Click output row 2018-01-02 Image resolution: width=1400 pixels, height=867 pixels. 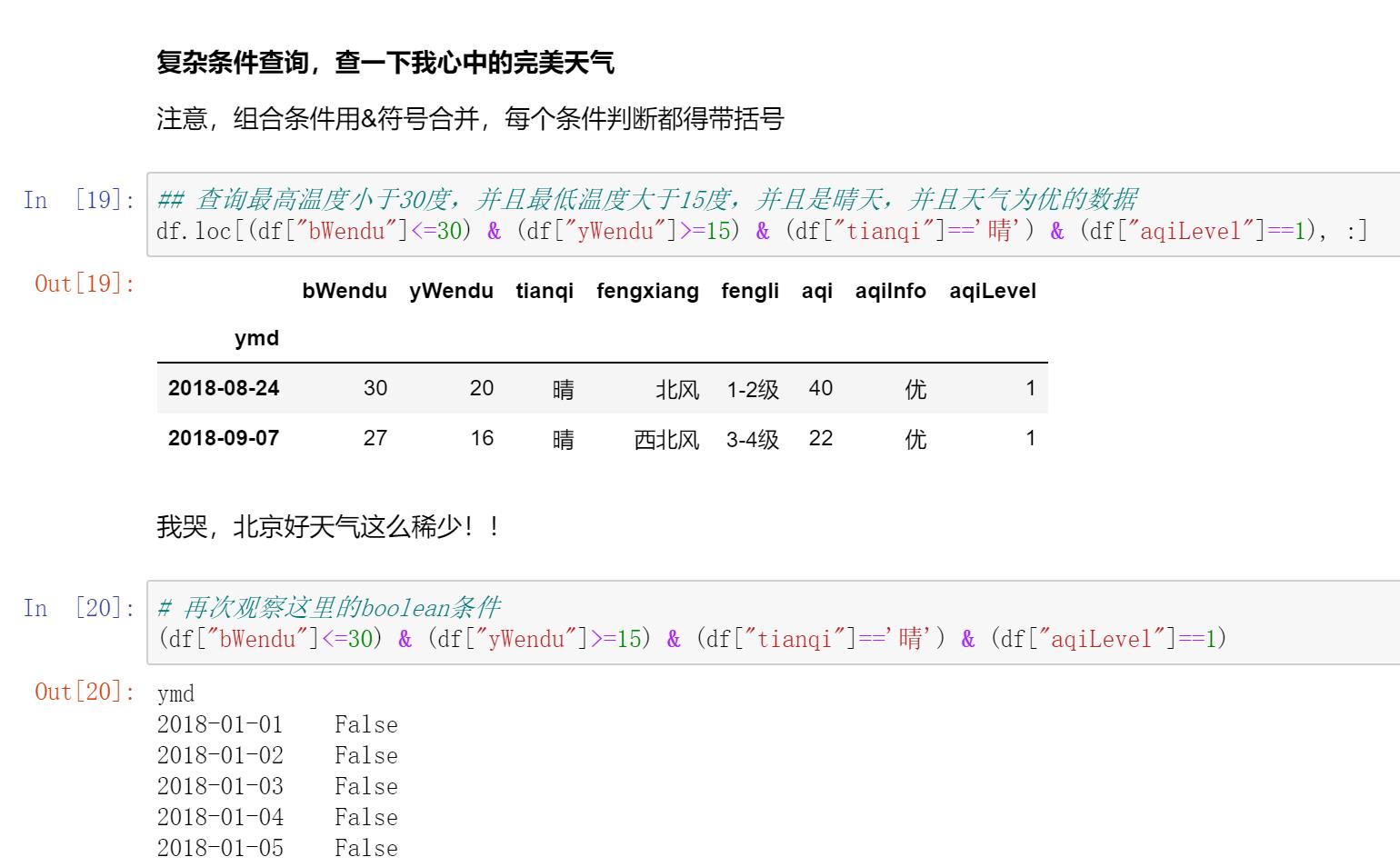pos(277,755)
